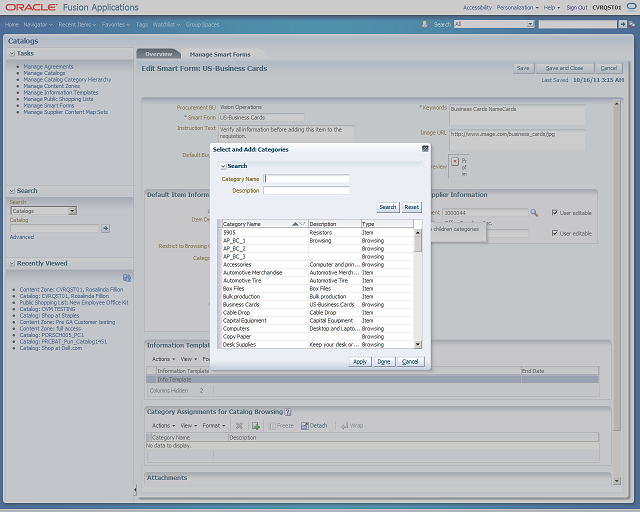Image resolution: width=640 pixels, height=512 pixels.
Task: Collapse the left pane splitter arrow
Action: 135,490
